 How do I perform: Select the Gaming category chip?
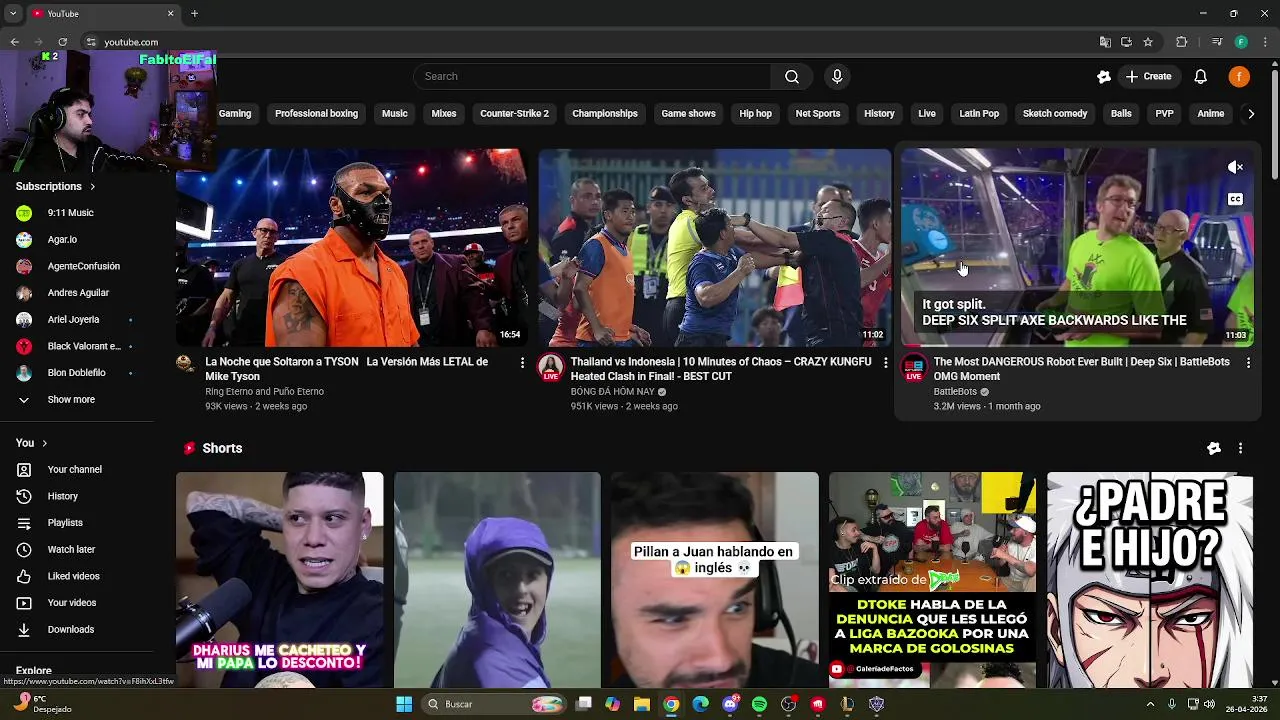[x=235, y=114]
